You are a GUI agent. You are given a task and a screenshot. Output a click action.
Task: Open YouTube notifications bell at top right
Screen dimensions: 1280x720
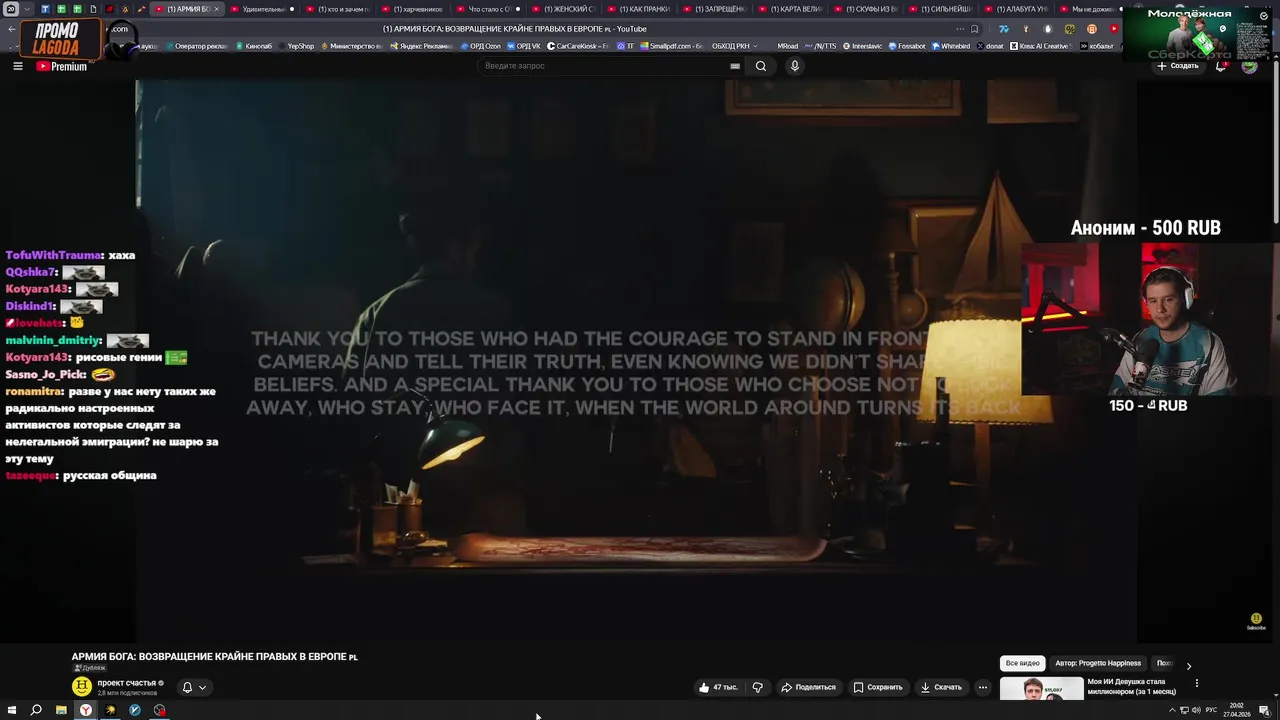tap(1221, 66)
